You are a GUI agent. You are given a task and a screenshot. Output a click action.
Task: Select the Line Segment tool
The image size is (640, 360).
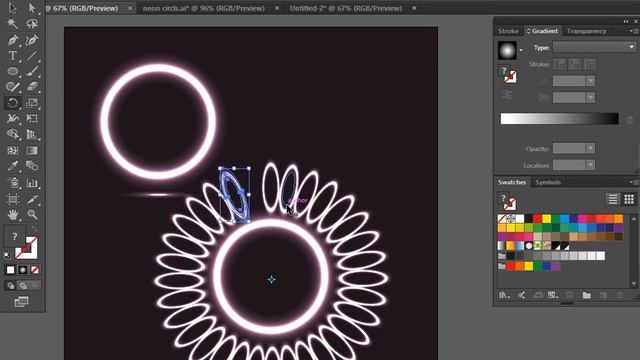(x=32, y=55)
